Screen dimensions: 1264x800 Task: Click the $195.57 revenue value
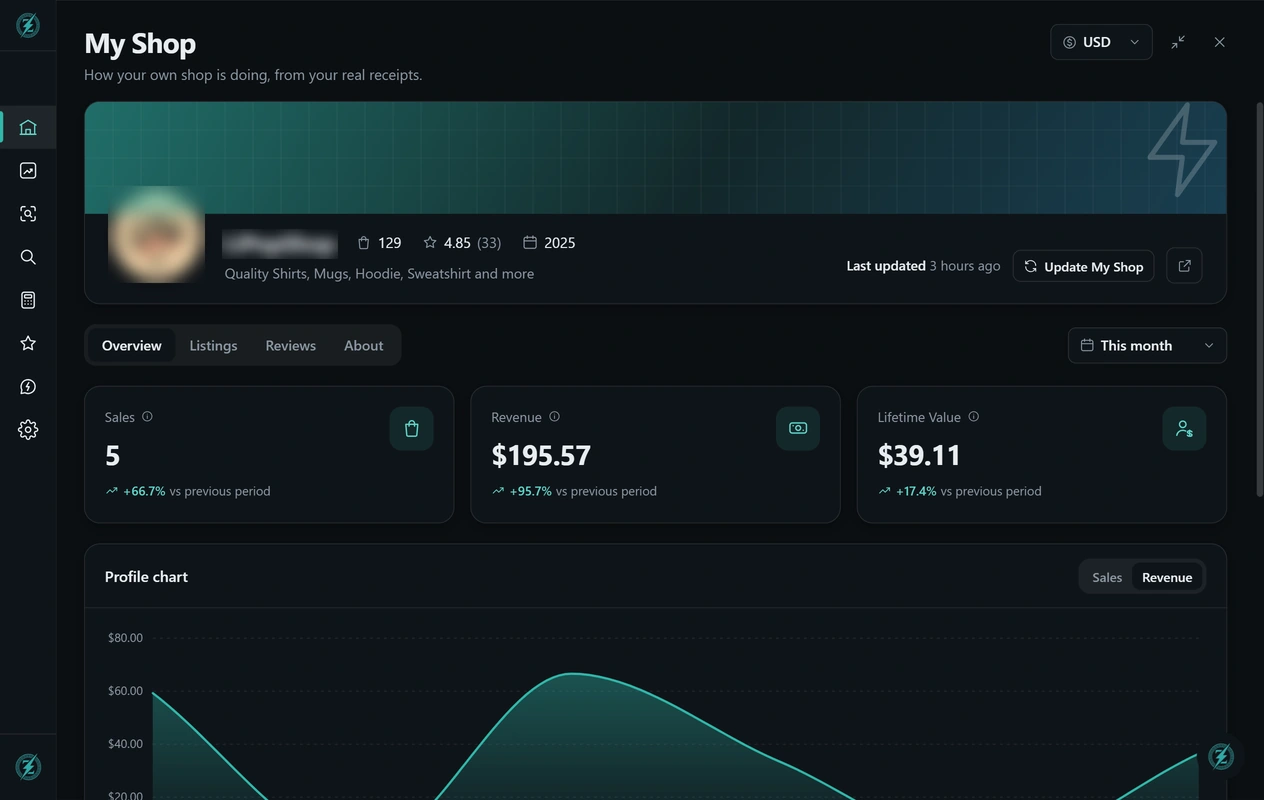541,455
